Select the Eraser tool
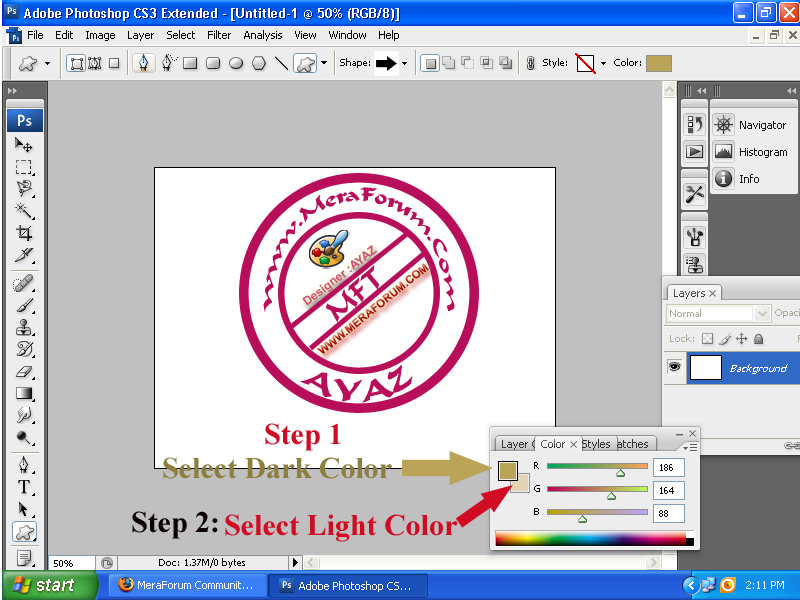Viewport: 800px width, 600px height. 23,371
